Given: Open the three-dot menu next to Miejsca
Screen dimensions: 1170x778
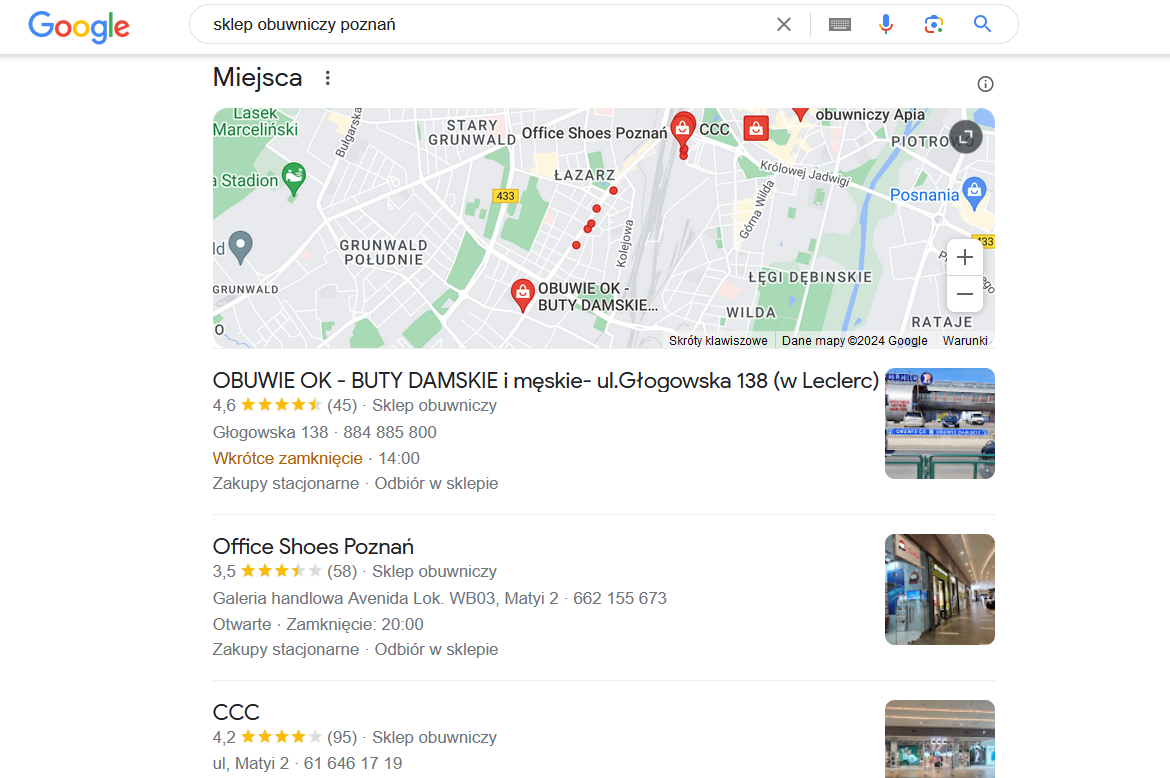Looking at the screenshot, I should tap(328, 78).
